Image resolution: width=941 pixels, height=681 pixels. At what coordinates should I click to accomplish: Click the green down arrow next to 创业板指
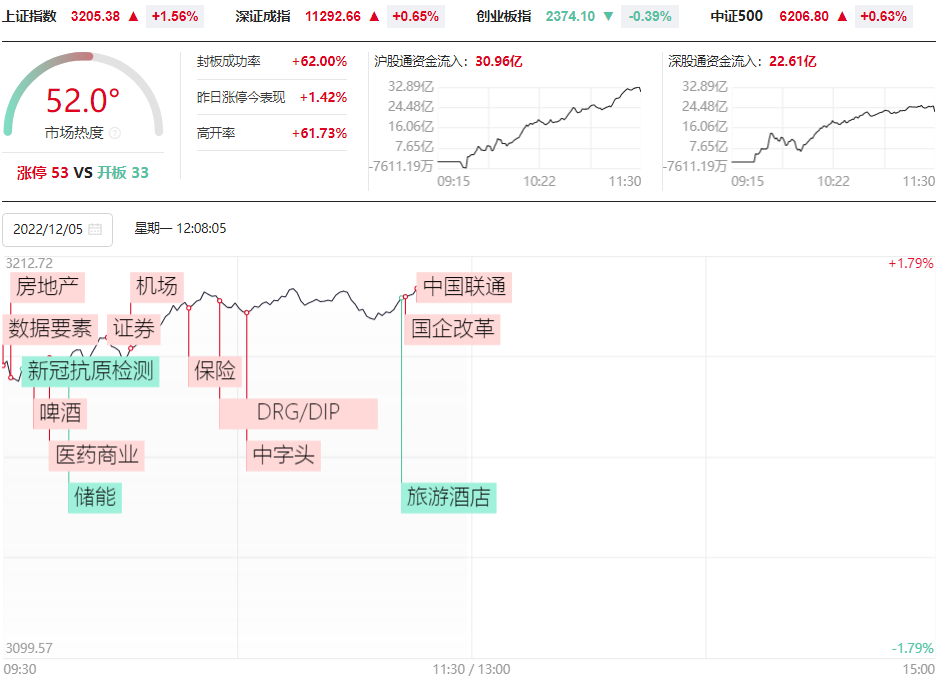click(x=608, y=17)
